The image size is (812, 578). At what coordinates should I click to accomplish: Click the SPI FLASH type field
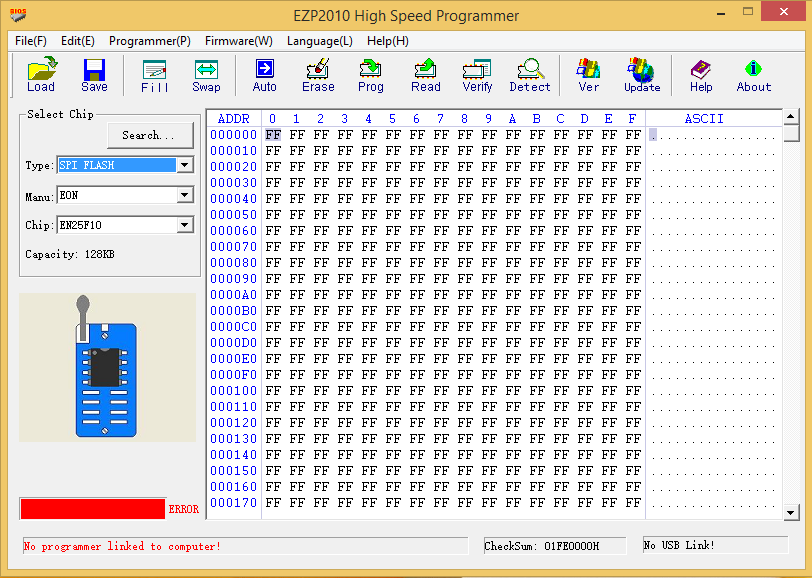[117, 165]
